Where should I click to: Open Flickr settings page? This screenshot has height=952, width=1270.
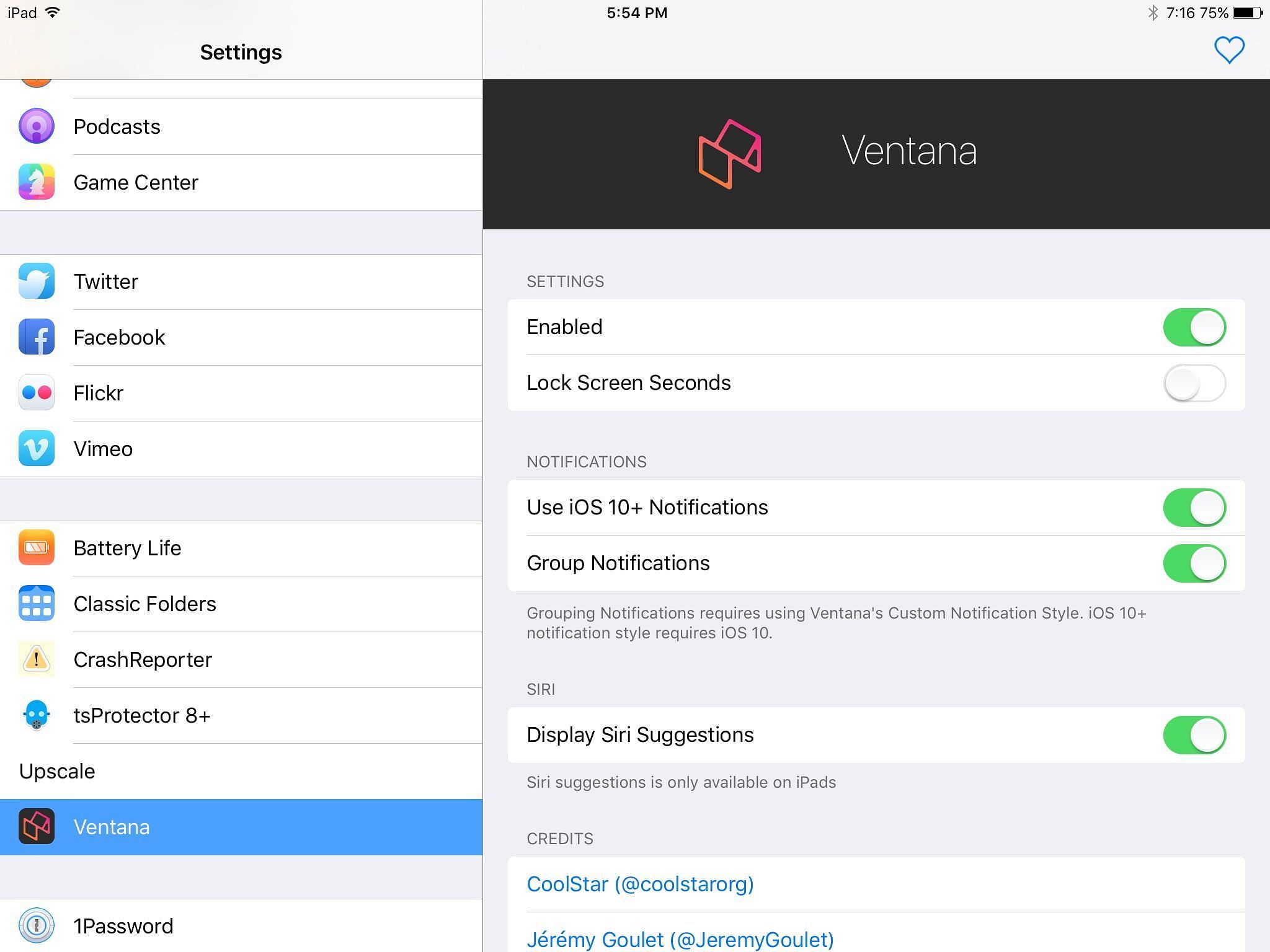tap(239, 392)
